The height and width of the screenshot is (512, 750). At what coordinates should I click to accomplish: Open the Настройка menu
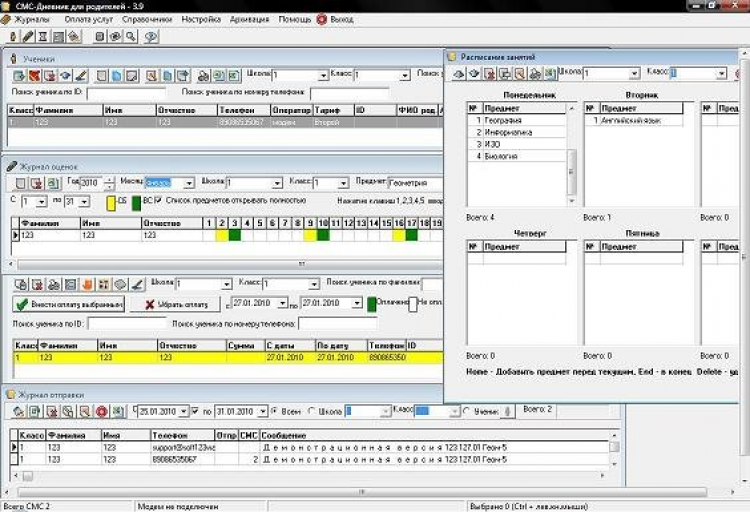tap(201, 20)
